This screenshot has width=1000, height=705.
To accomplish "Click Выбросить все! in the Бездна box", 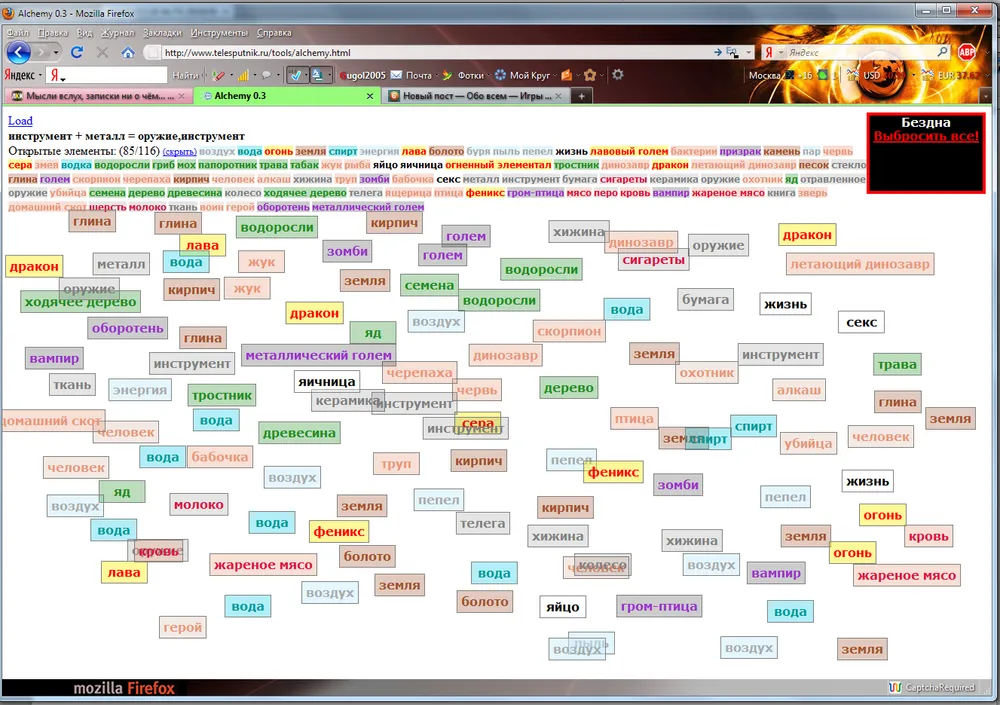I will 926,136.
